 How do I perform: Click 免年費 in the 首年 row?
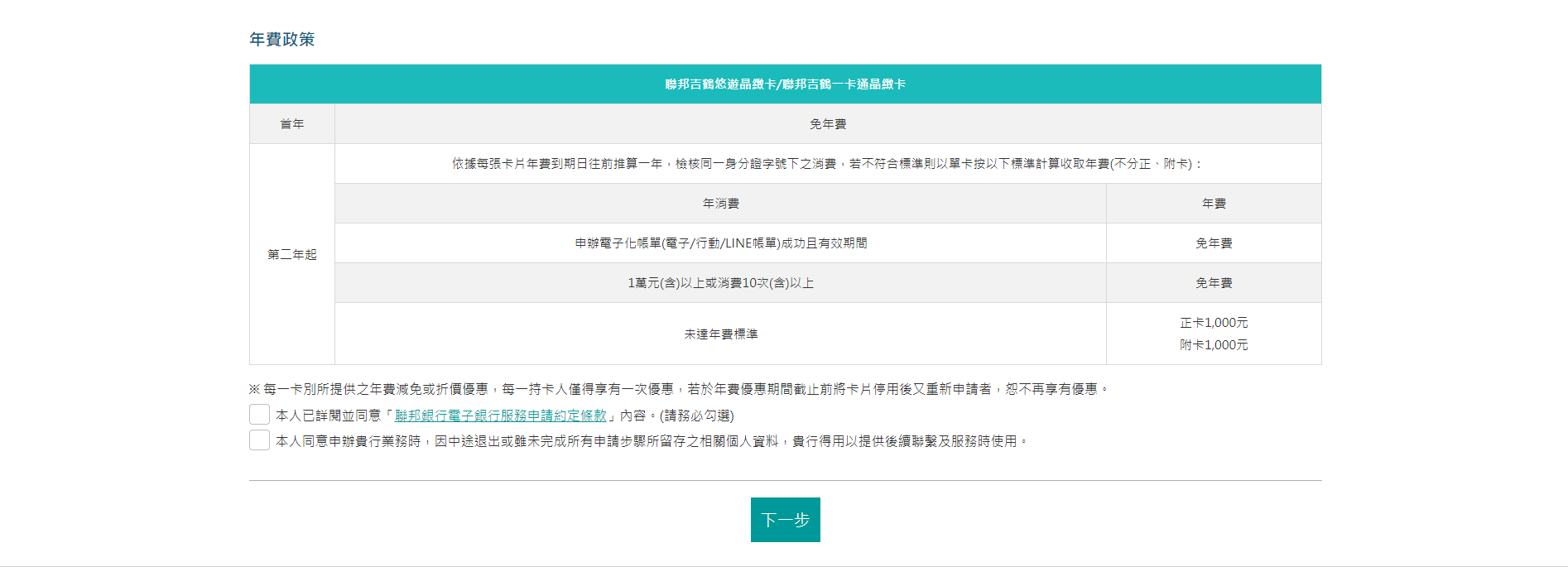click(828, 124)
